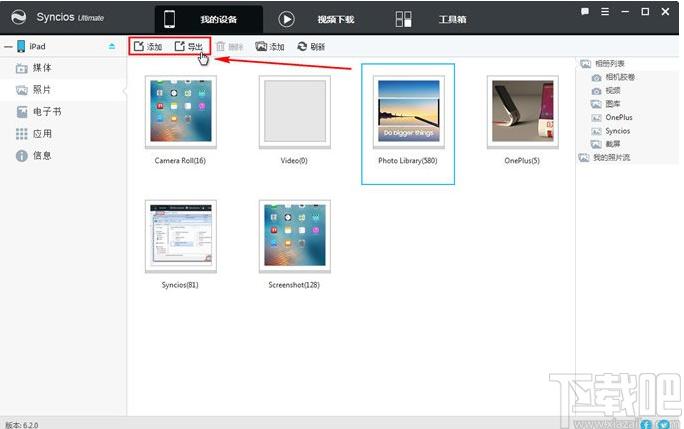The height and width of the screenshot is (429, 684).
Task: Open the feedback speech-bubble icon
Action: pyautogui.click(x=585, y=12)
